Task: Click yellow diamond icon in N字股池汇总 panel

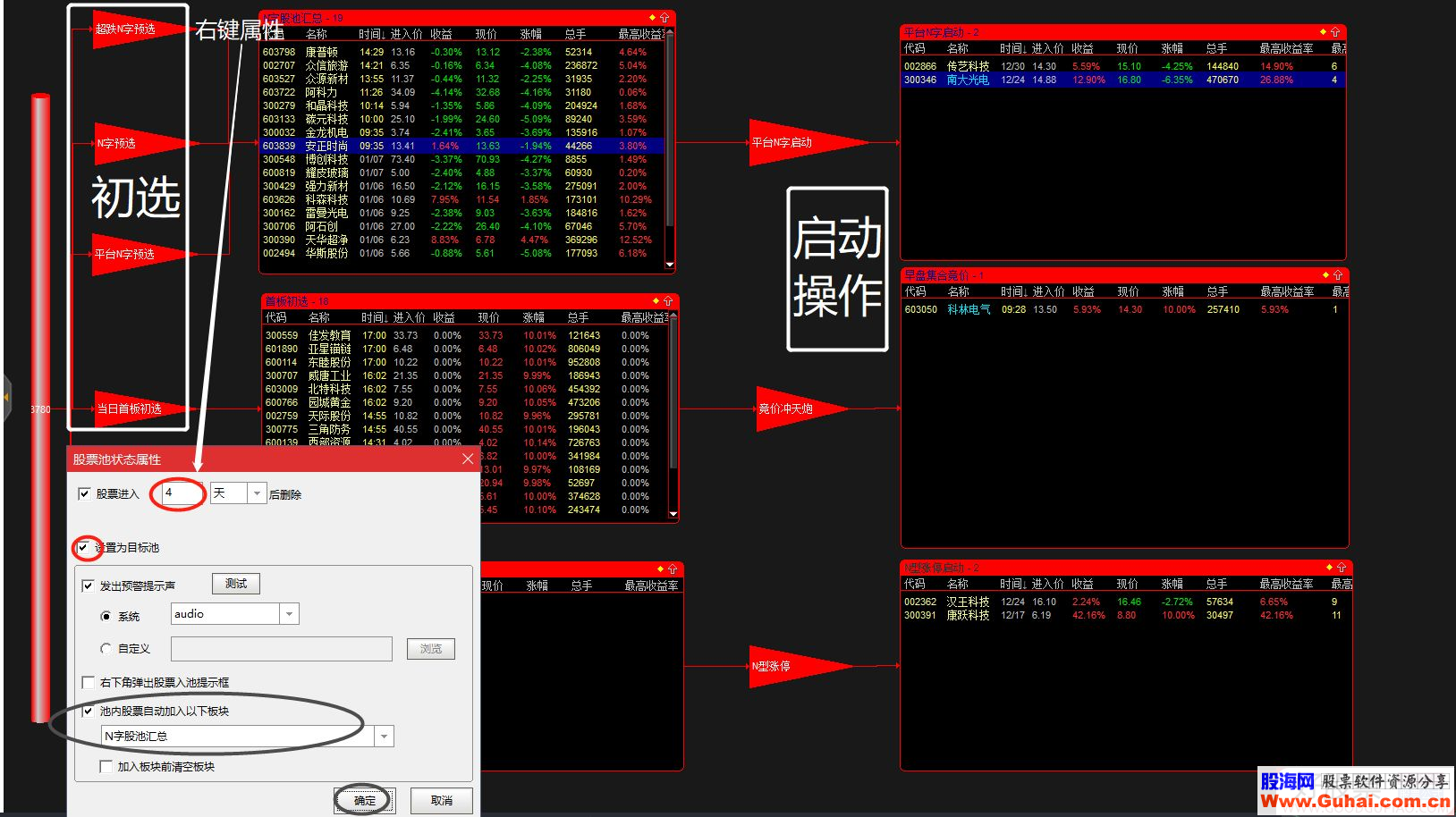Action: point(652,18)
